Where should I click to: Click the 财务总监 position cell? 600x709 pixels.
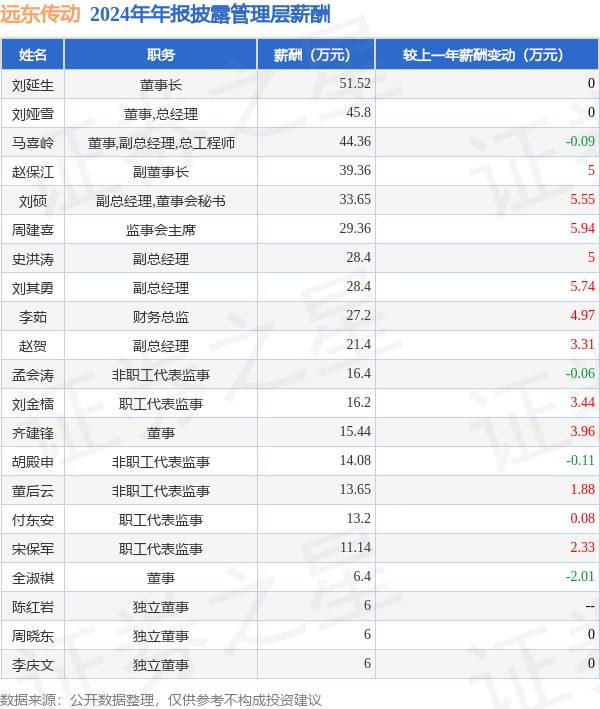(x=161, y=317)
